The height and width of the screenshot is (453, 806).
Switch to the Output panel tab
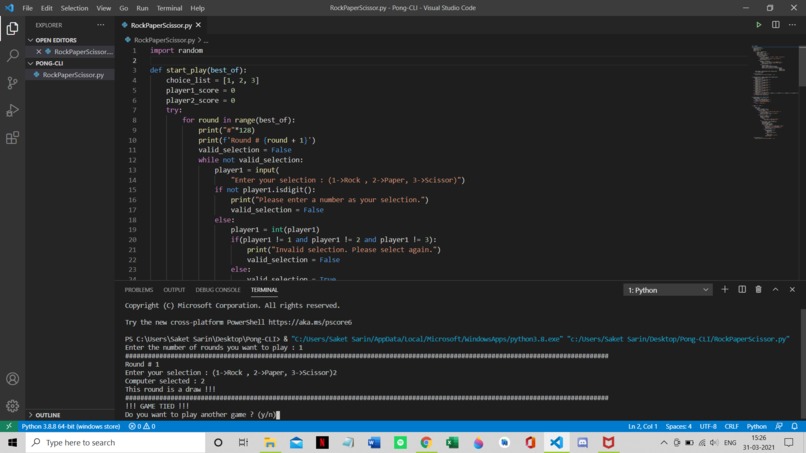[174, 289]
